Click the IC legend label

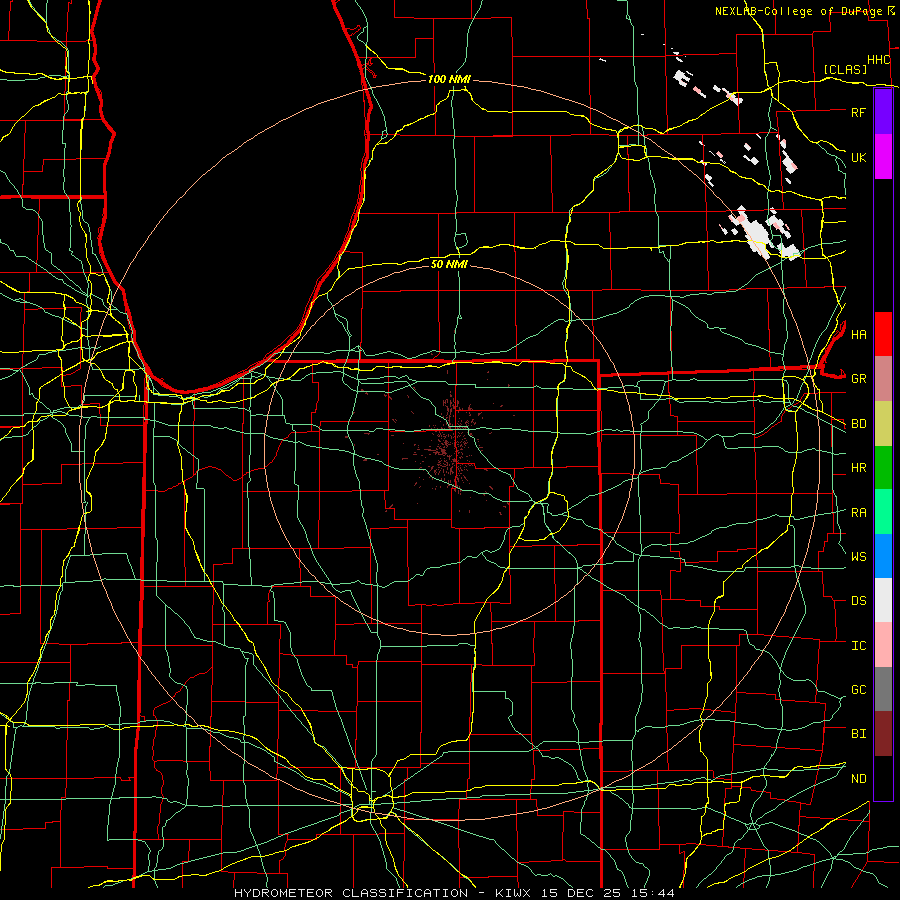[x=859, y=646]
